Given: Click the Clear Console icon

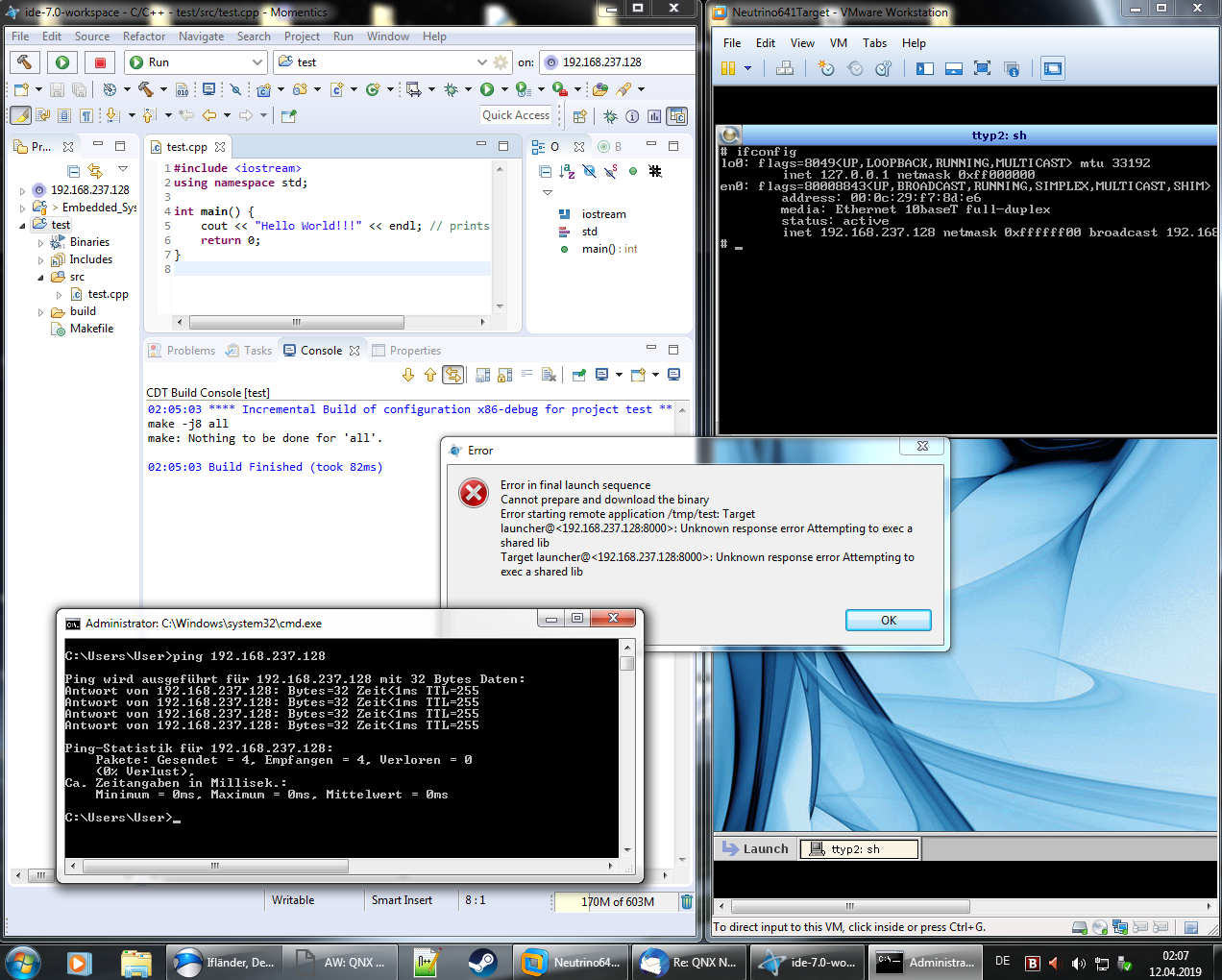Looking at the screenshot, I should click(x=549, y=375).
